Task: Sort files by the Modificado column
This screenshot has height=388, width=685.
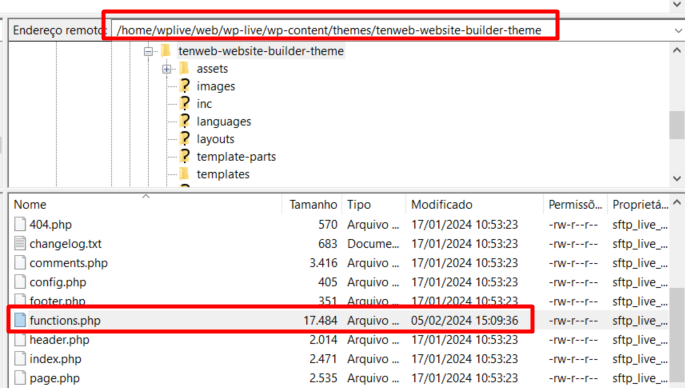Action: point(474,204)
